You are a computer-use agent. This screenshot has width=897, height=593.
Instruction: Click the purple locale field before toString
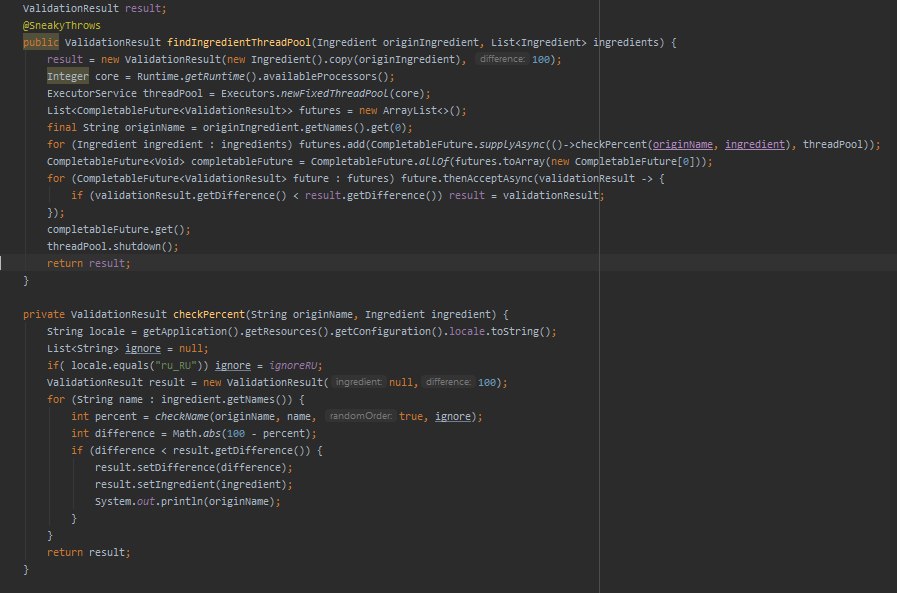pyautogui.click(x=467, y=332)
